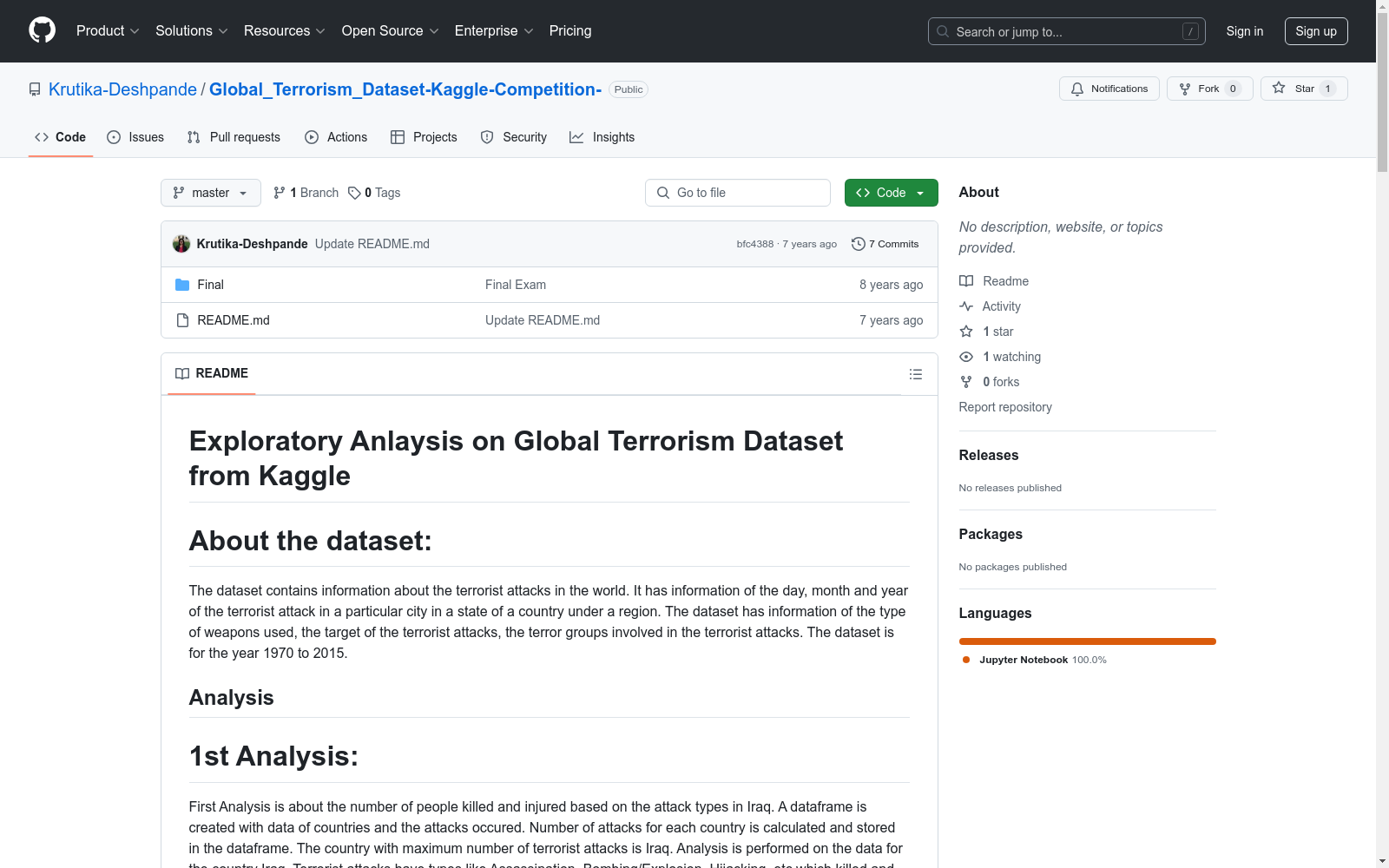
Task: Click the Final folder icon
Action: (182, 285)
